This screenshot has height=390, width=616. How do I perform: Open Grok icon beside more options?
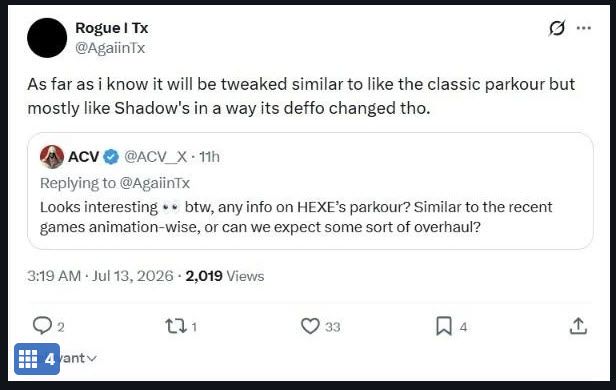pyautogui.click(x=557, y=28)
